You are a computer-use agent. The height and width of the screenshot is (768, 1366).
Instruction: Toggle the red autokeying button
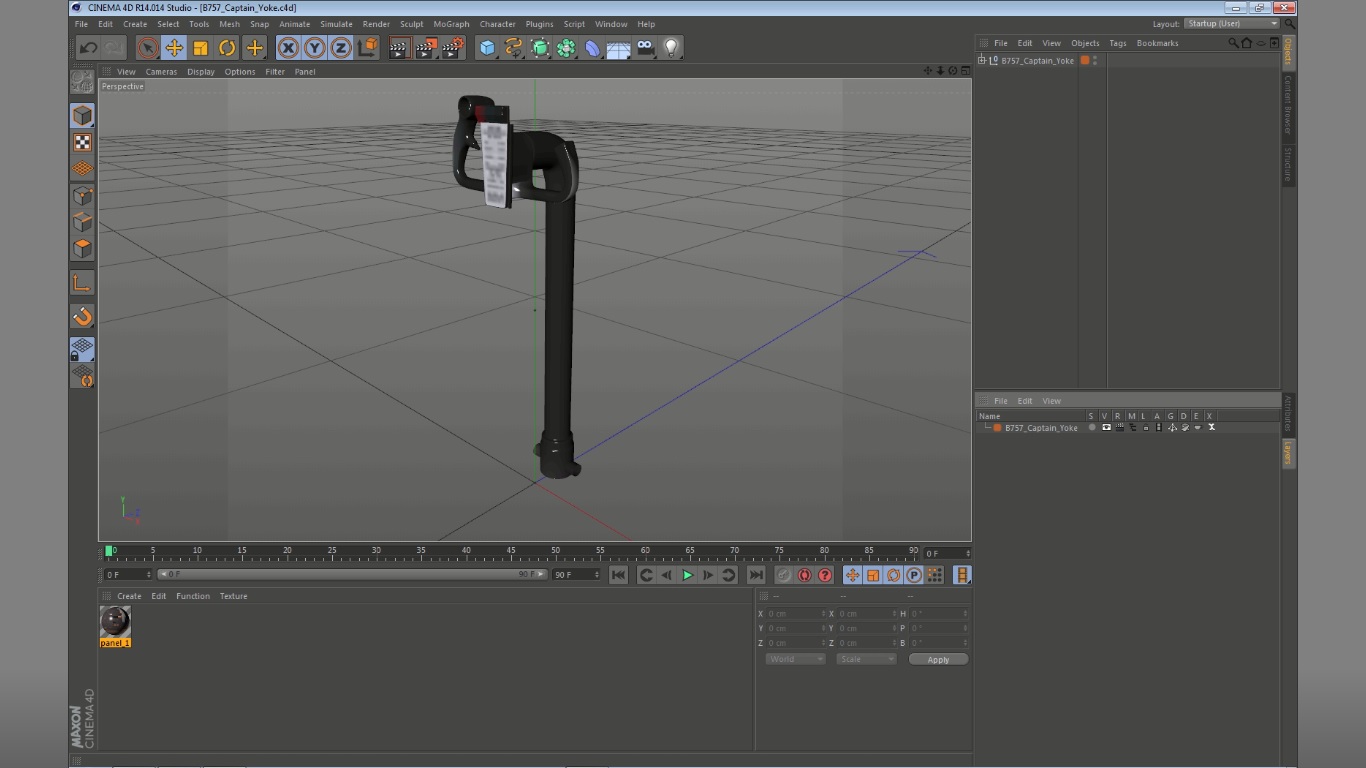coord(804,575)
